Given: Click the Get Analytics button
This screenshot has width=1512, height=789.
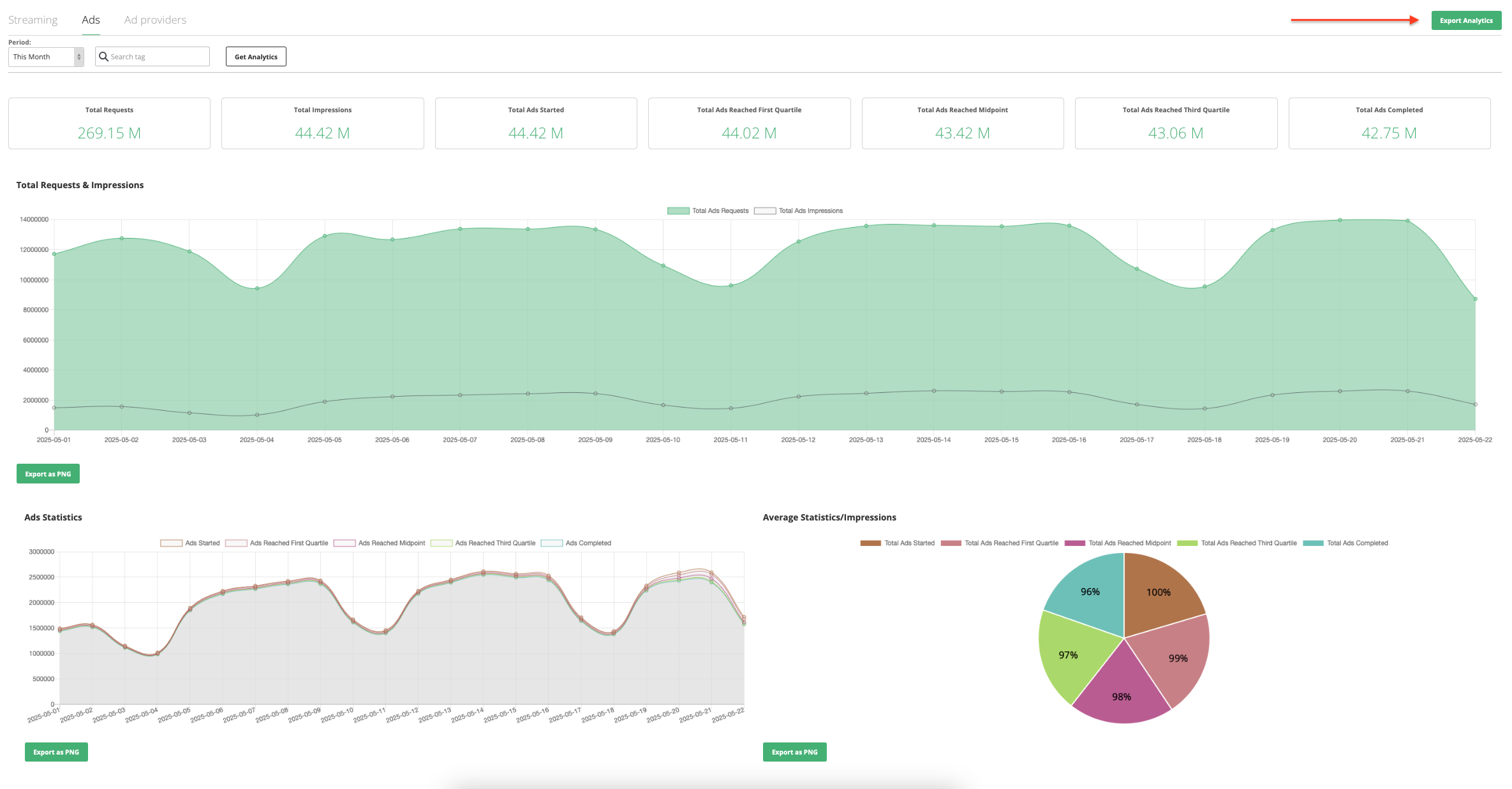Looking at the screenshot, I should [256, 57].
